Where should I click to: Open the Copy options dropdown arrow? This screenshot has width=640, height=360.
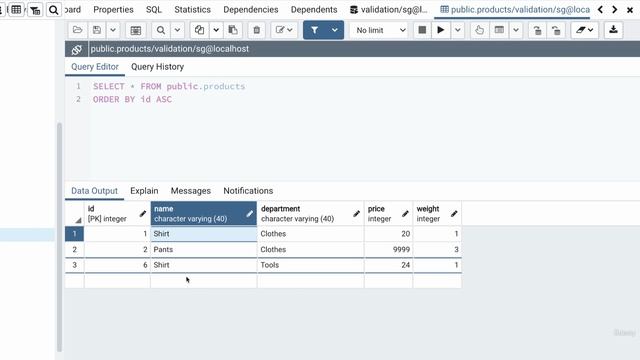point(216,30)
